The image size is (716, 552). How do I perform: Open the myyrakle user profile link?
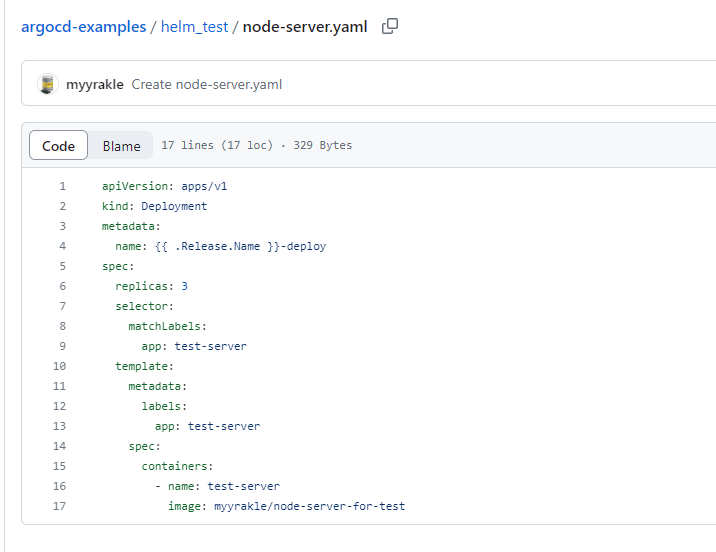pyautogui.click(x=95, y=84)
